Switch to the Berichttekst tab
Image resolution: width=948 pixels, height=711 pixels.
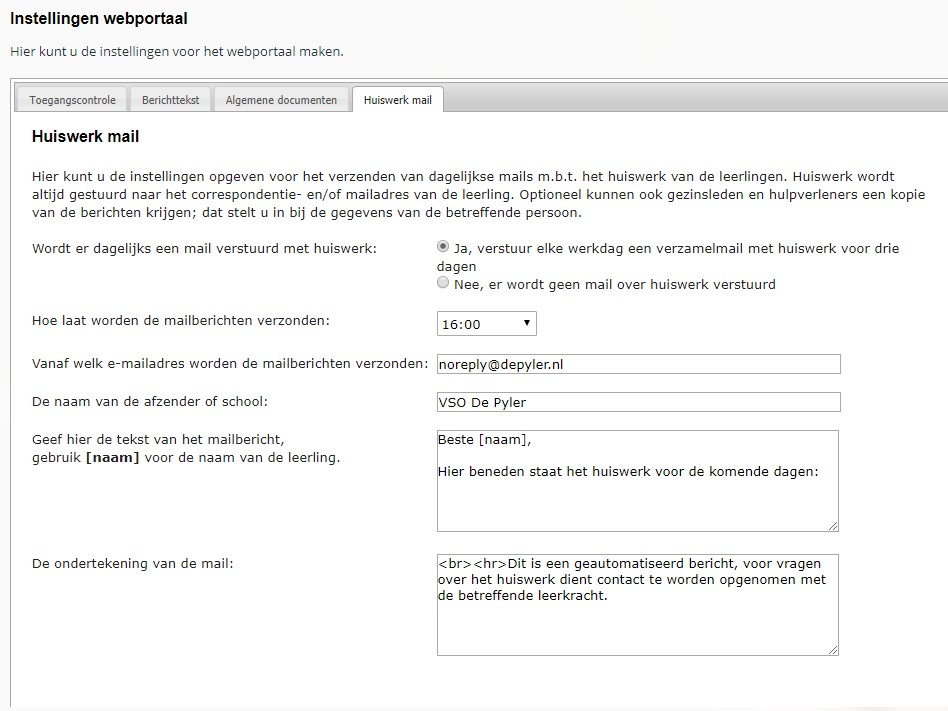coord(170,100)
